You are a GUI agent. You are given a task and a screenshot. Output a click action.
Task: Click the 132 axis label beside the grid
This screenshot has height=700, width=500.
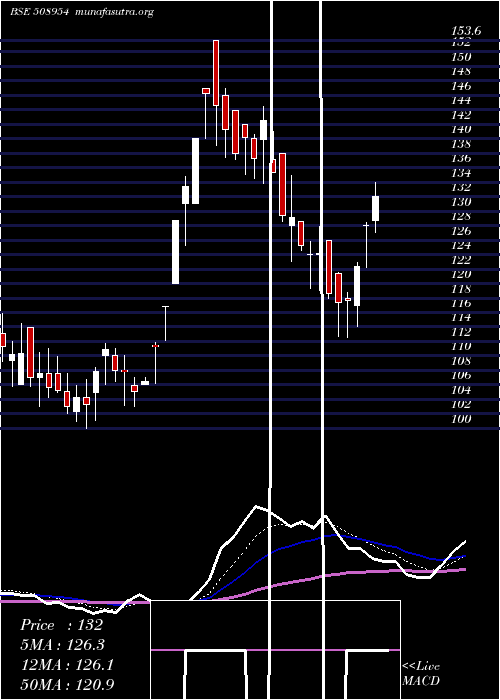[461, 188]
